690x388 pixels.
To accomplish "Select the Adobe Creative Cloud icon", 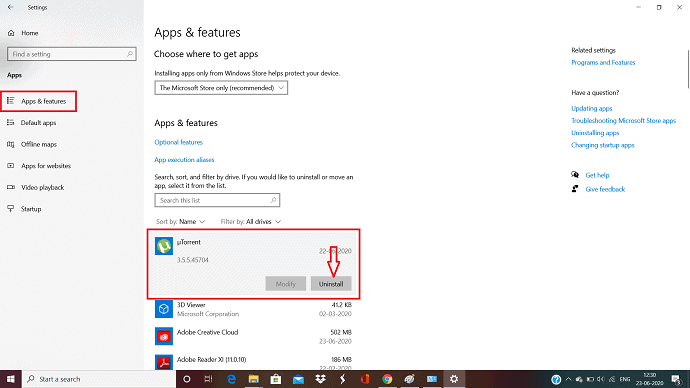I will pyautogui.click(x=164, y=337).
